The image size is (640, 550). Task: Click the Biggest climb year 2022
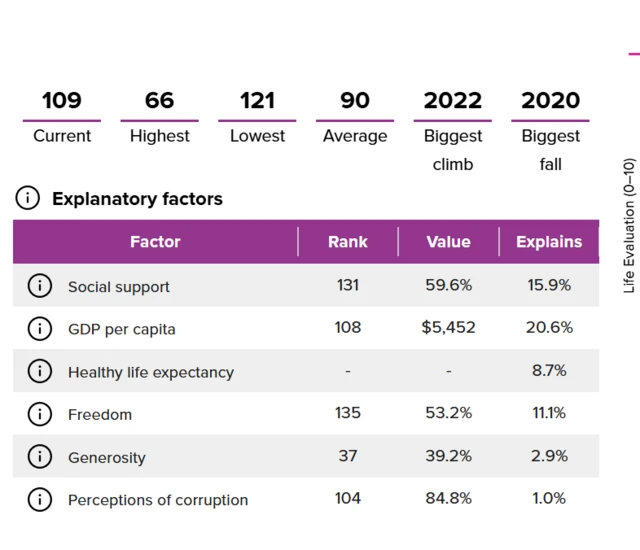point(452,100)
